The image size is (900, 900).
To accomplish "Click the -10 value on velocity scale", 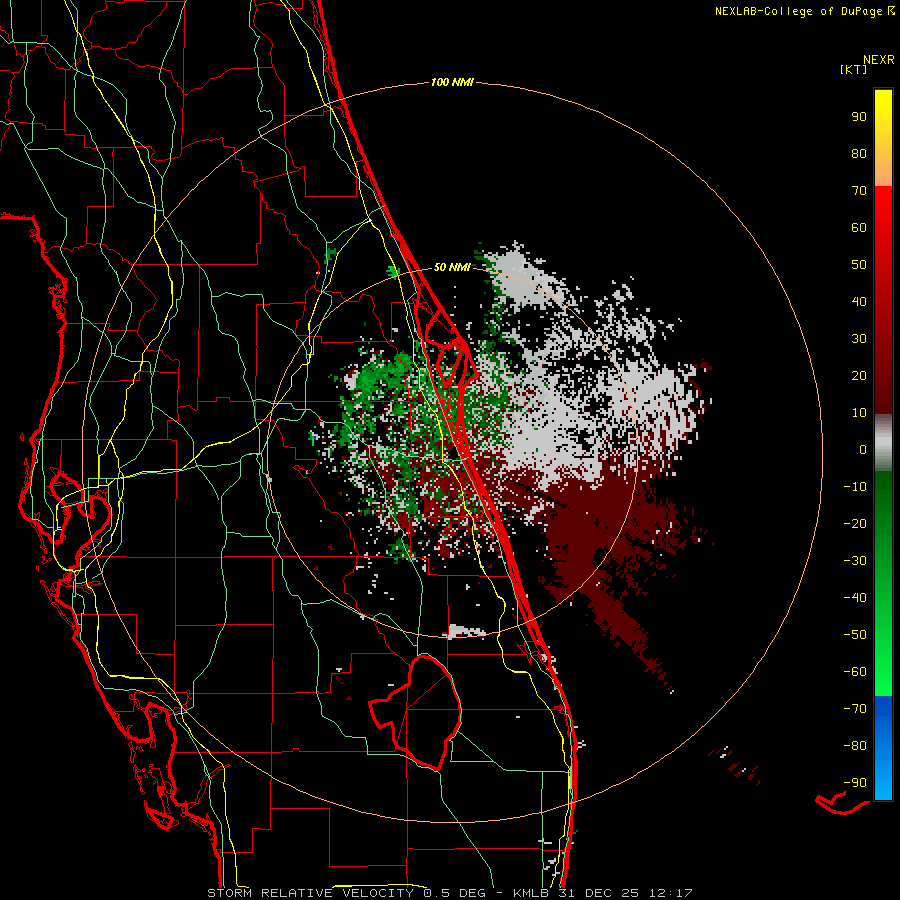I will click(x=855, y=487).
